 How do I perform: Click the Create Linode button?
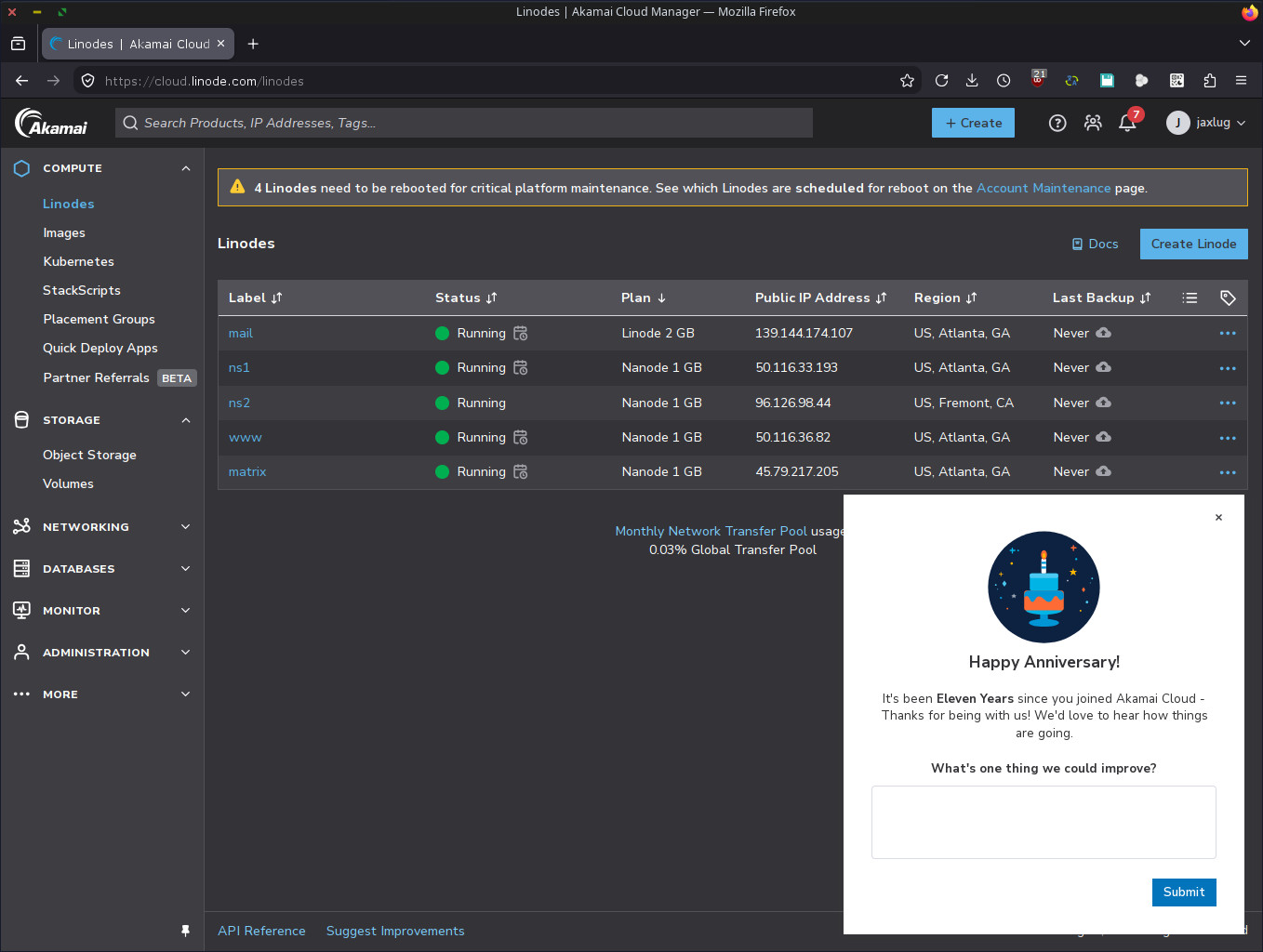[x=1194, y=244]
